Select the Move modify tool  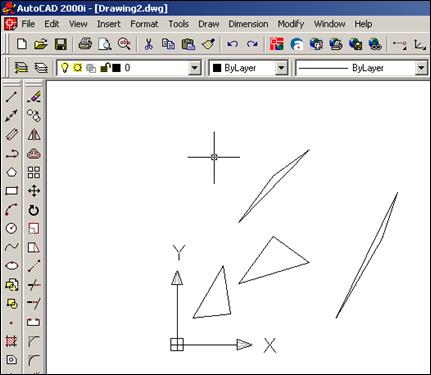pos(34,191)
